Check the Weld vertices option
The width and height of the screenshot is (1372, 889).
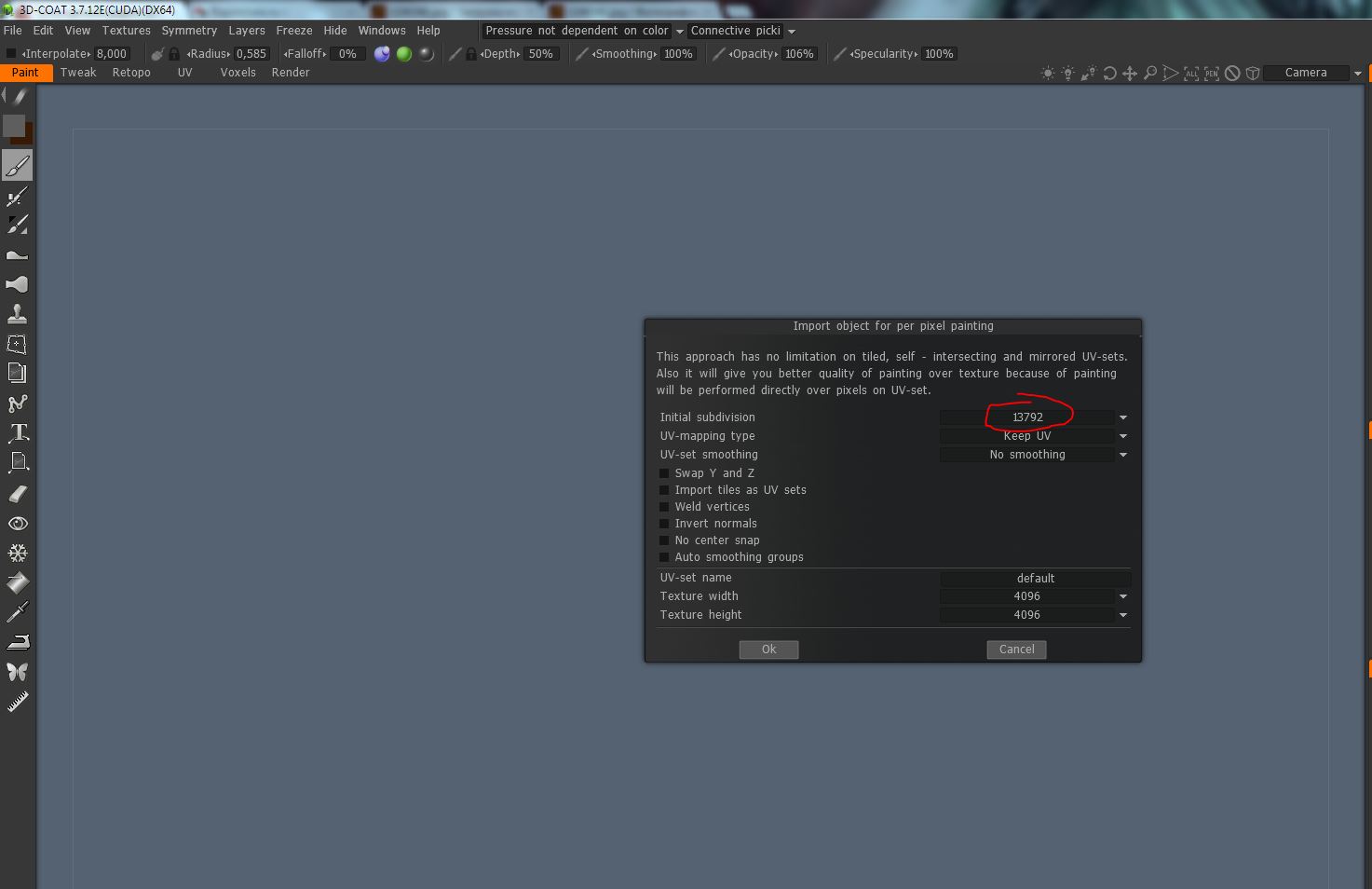tap(664, 507)
